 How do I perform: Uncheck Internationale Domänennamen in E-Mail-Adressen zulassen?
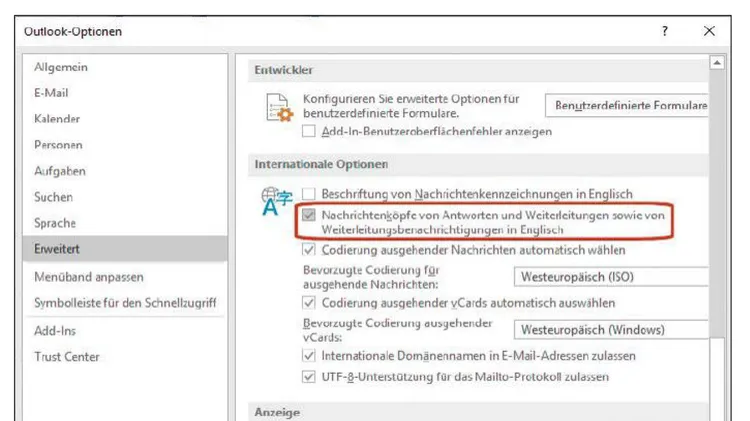pos(309,356)
